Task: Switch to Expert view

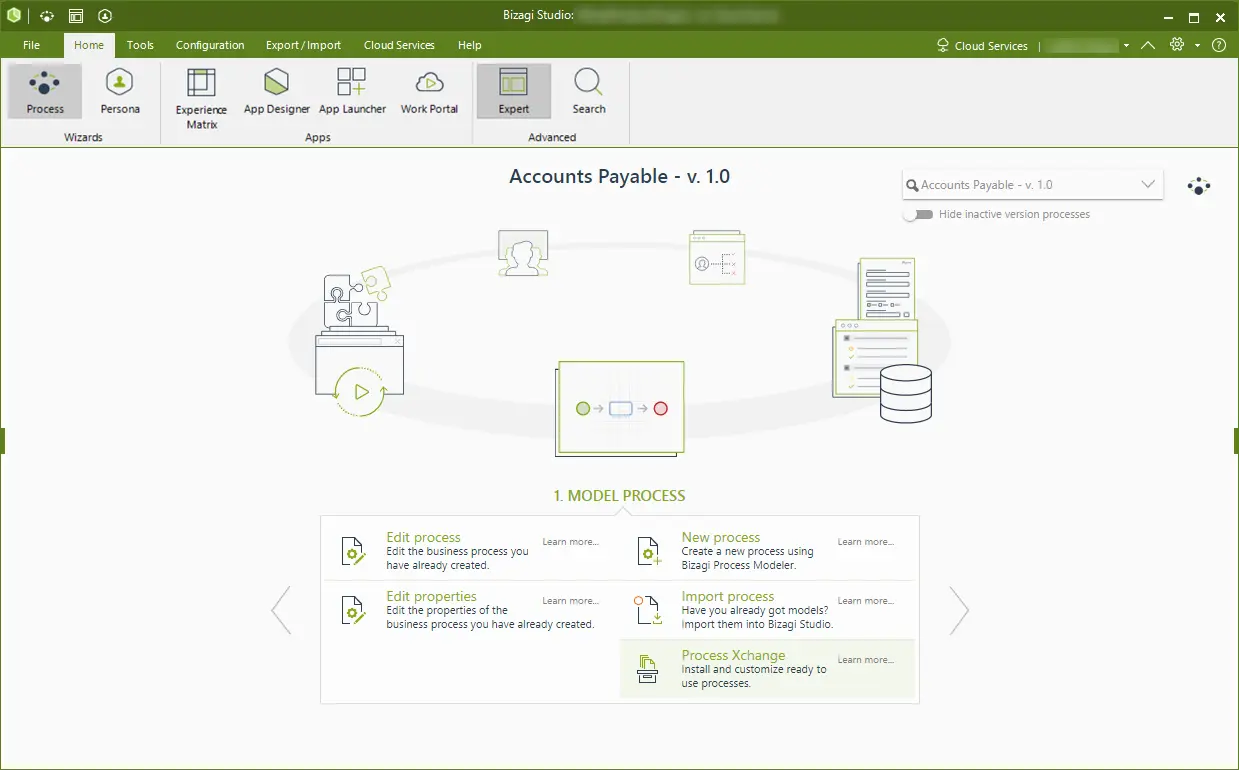Action: pos(514,91)
